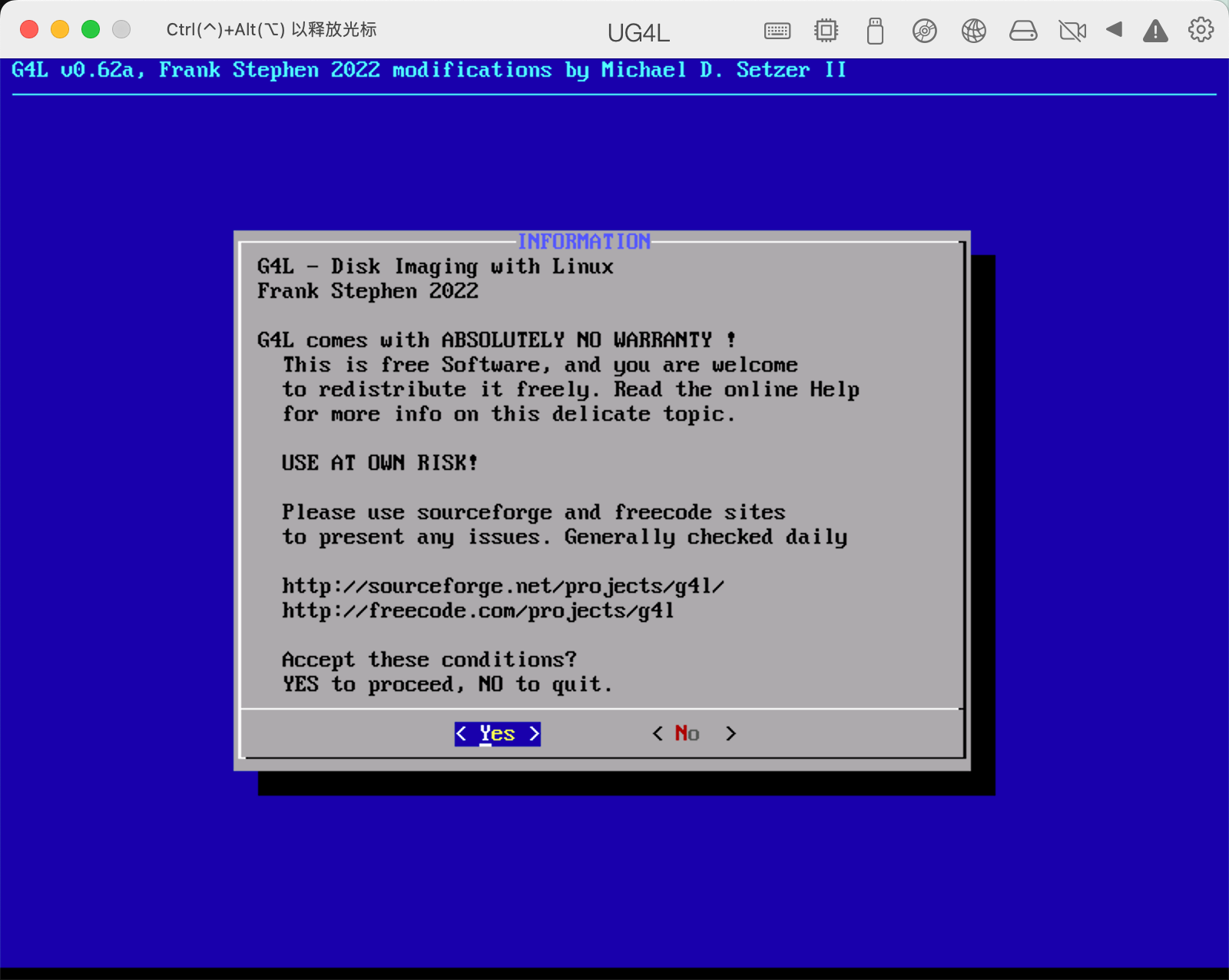The image size is (1229, 980).
Task: Click the left-pointing triangle icon
Action: (1114, 30)
